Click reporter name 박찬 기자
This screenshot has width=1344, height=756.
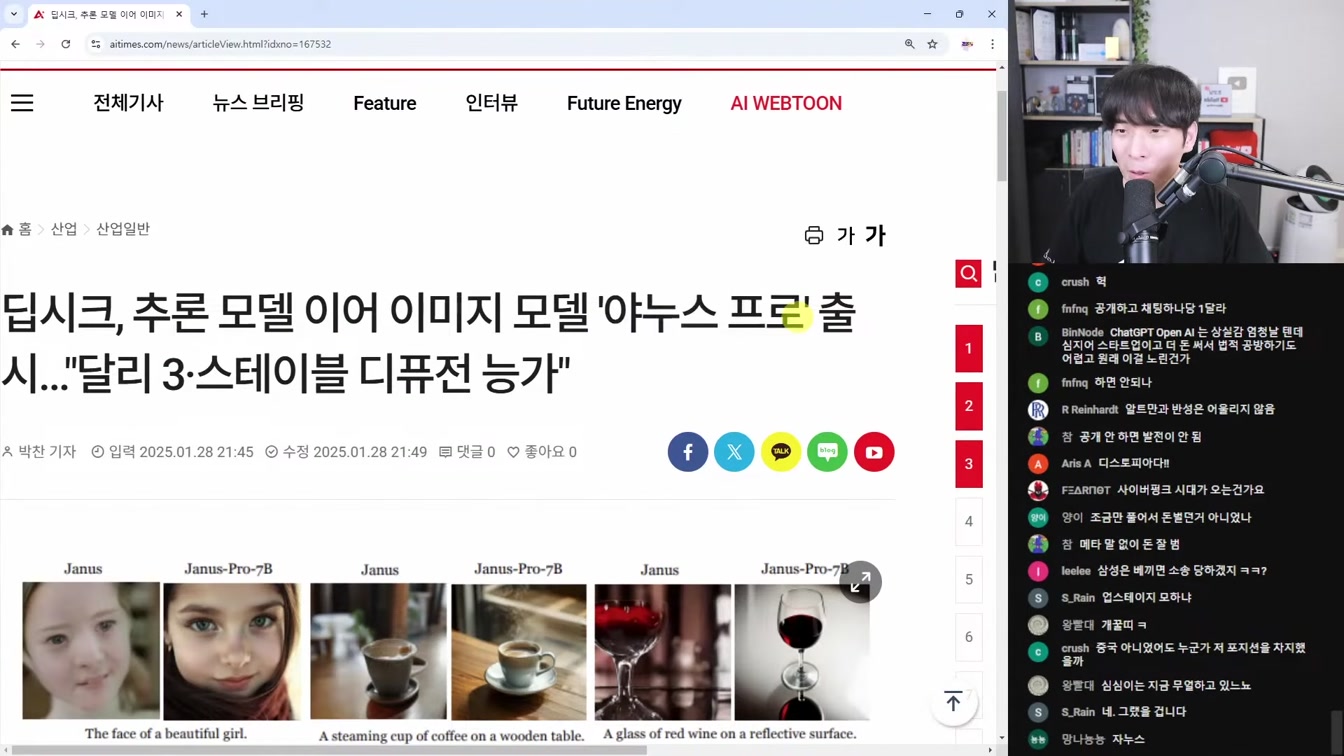[39, 452]
